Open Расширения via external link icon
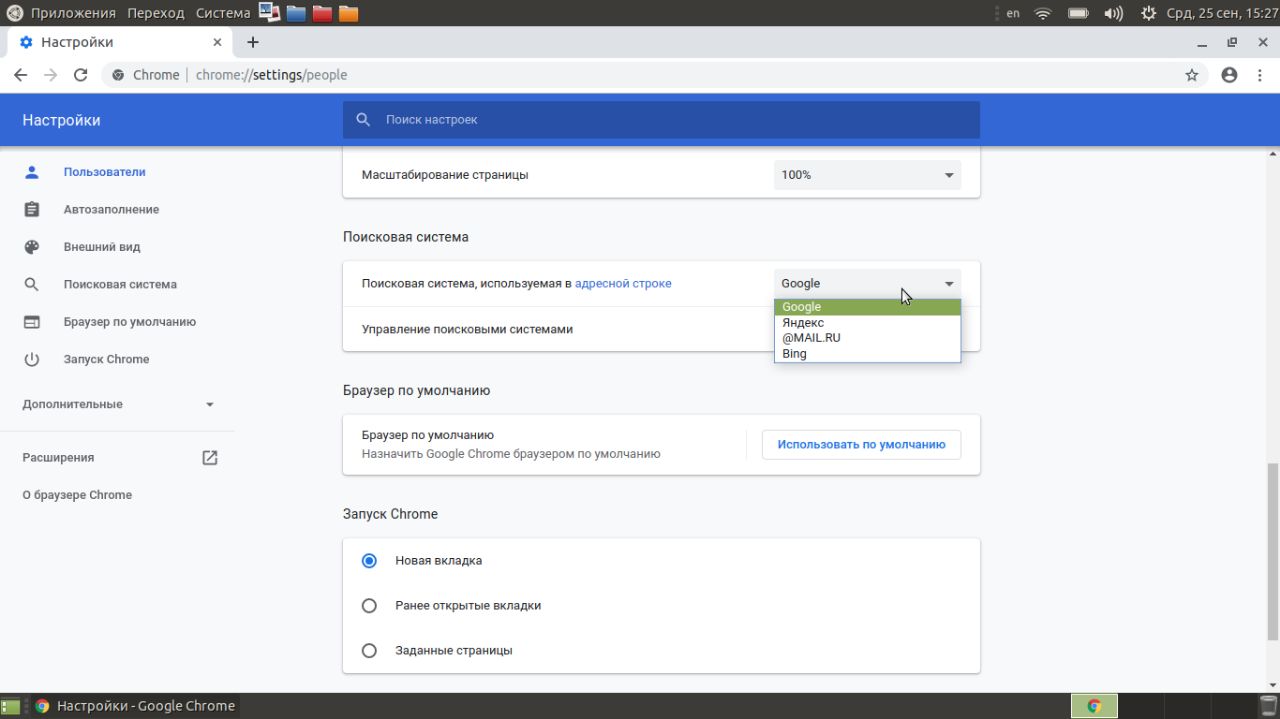The height and width of the screenshot is (719, 1280). click(210, 457)
